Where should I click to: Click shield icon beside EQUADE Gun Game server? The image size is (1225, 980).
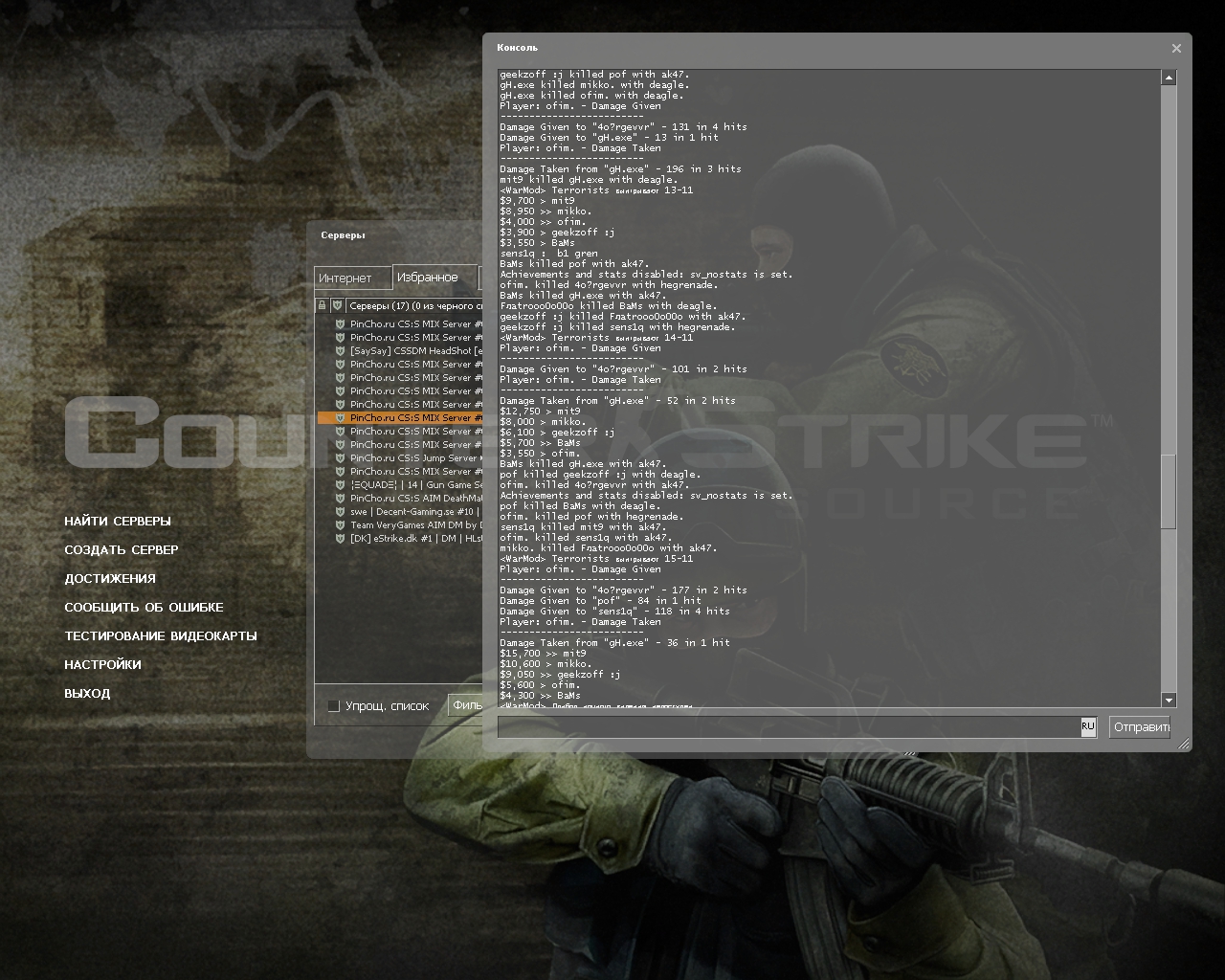pyautogui.click(x=340, y=485)
